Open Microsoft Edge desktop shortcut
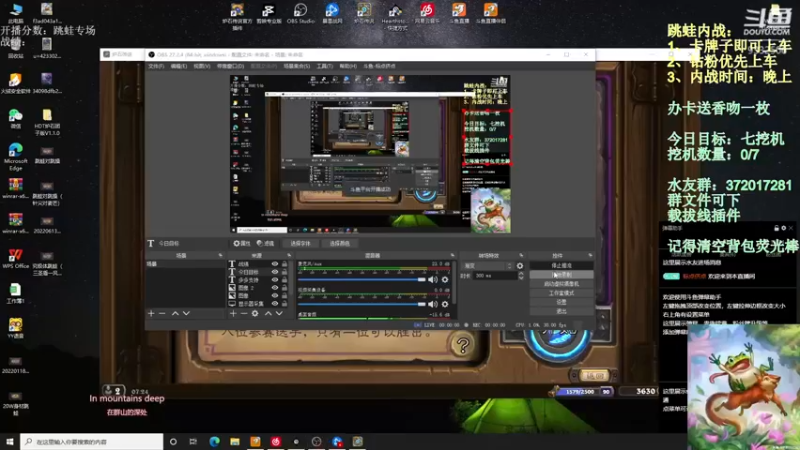The height and width of the screenshot is (450, 800). [x=15, y=157]
